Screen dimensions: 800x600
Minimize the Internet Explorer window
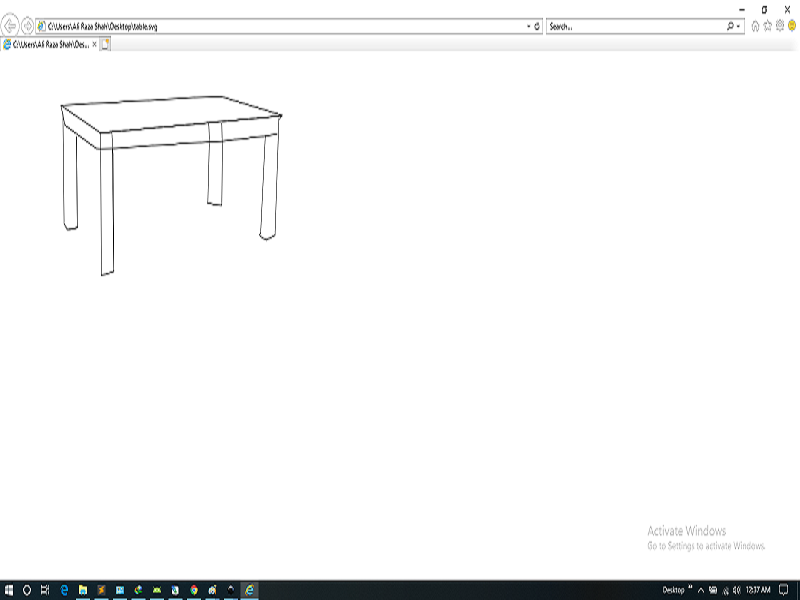pyautogui.click(x=742, y=10)
